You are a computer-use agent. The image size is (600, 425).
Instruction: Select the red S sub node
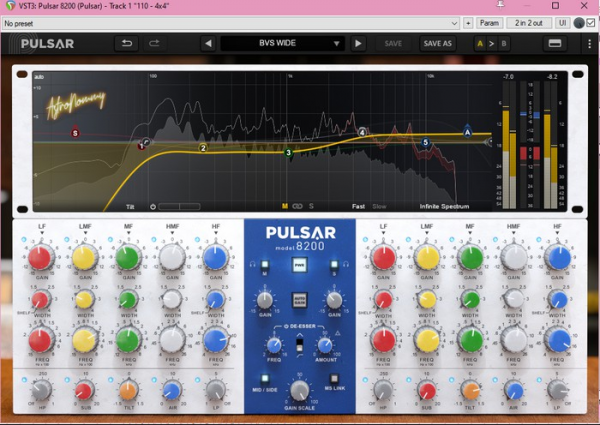click(x=75, y=133)
